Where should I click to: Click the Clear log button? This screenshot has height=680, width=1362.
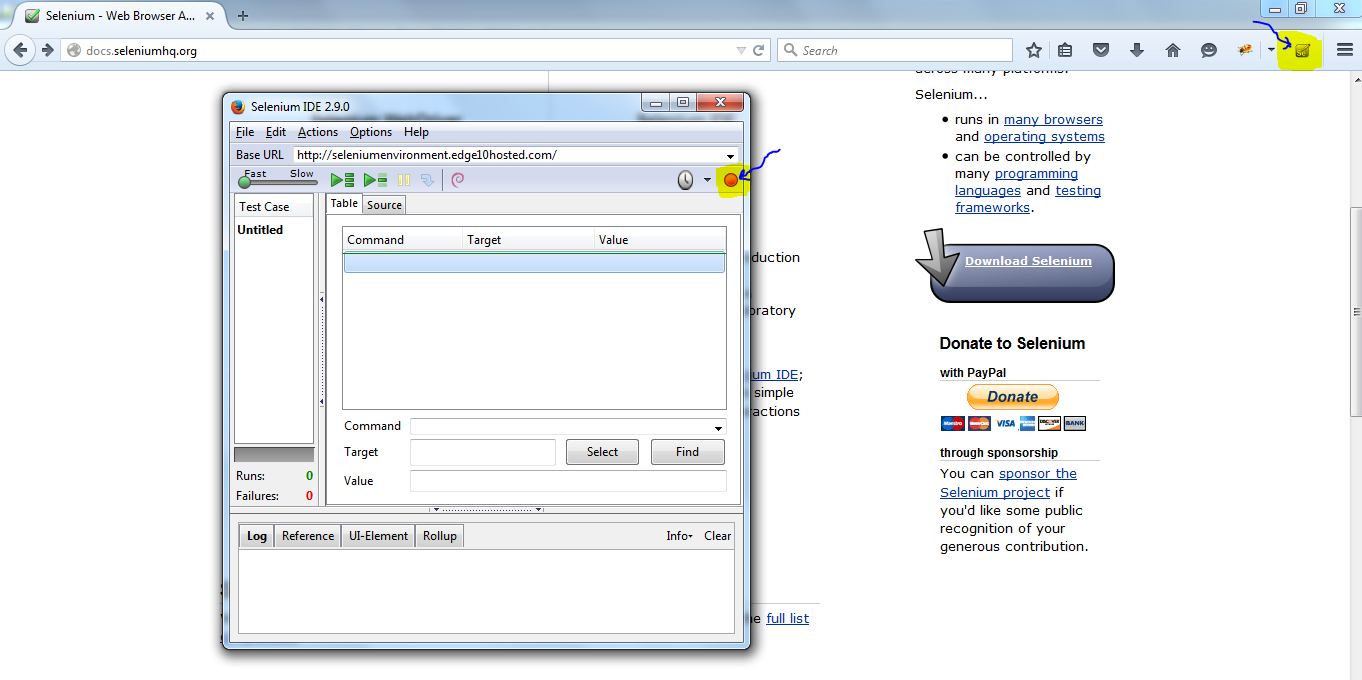pyautogui.click(x=718, y=536)
